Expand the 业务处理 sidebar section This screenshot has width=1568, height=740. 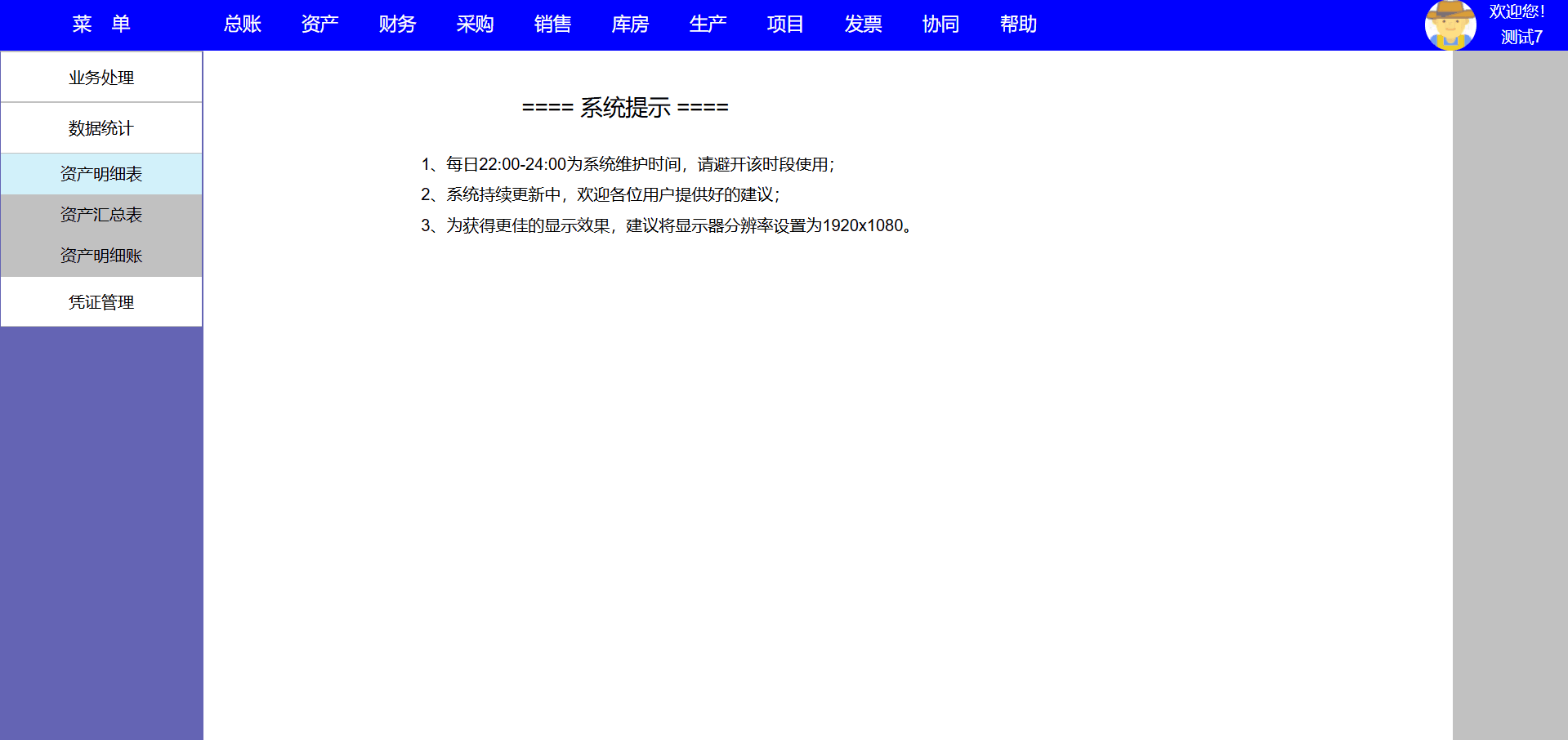[x=101, y=78]
